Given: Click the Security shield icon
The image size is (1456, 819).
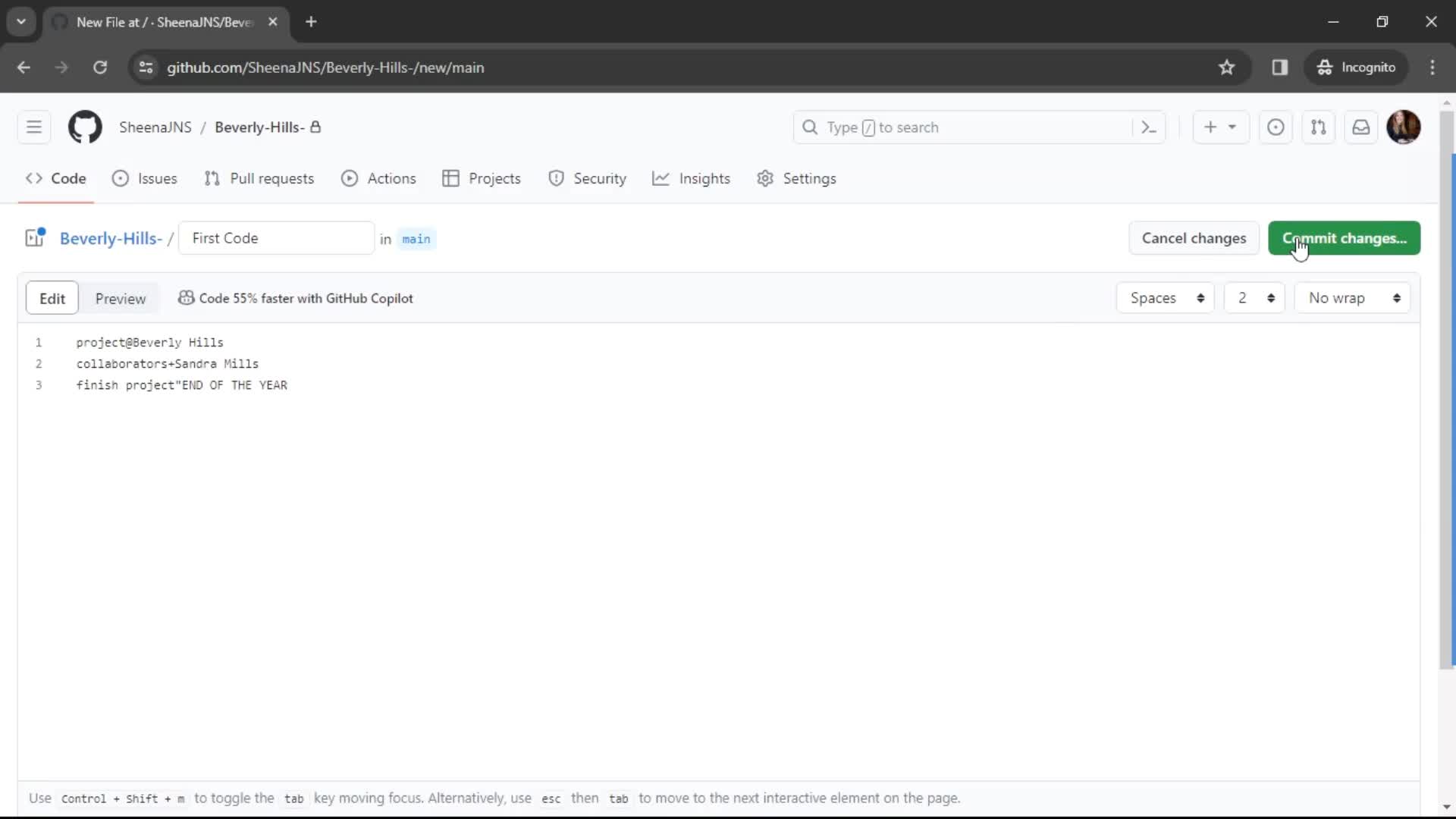Looking at the screenshot, I should click(556, 178).
